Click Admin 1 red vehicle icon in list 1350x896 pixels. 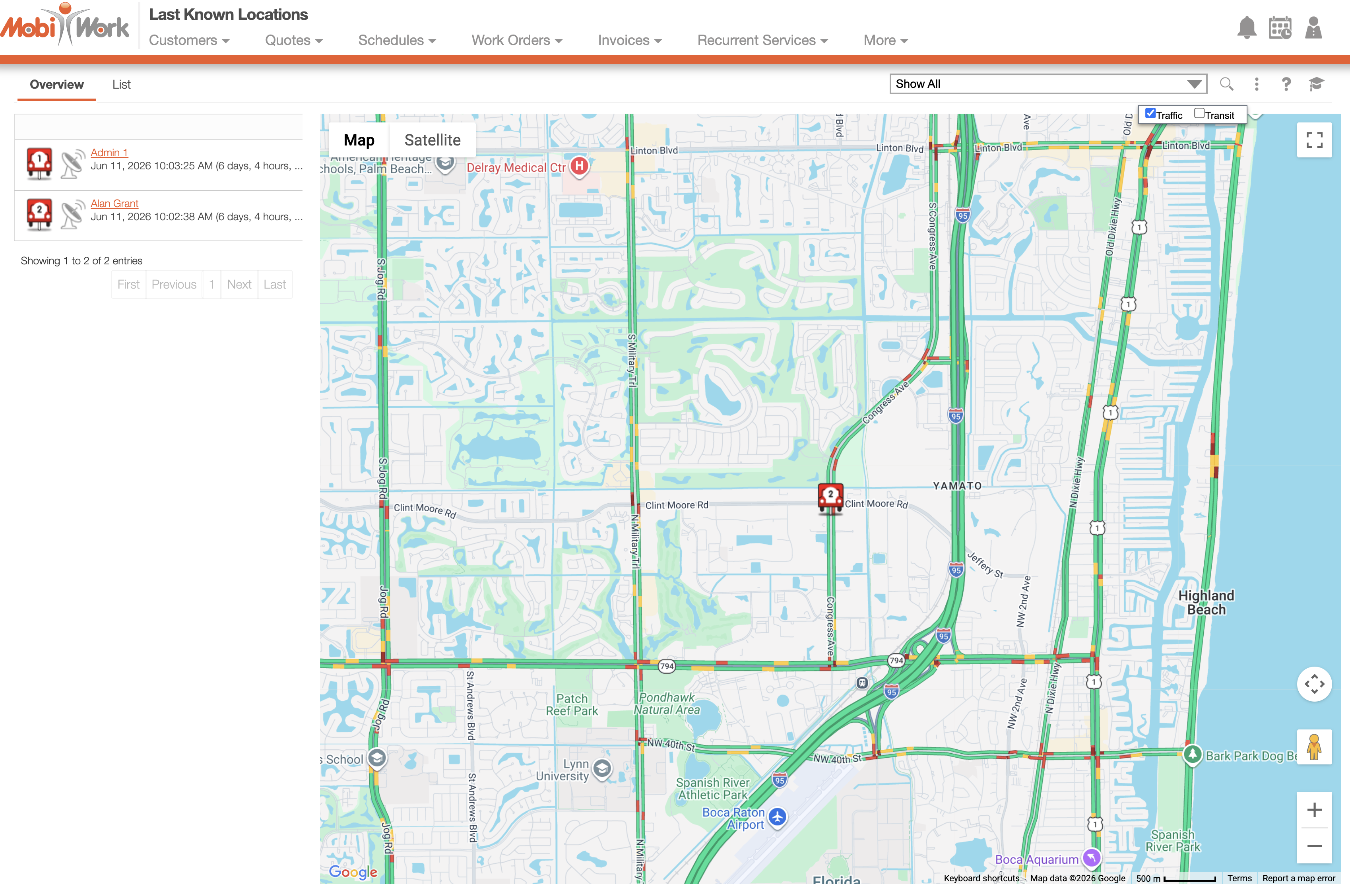click(x=39, y=163)
